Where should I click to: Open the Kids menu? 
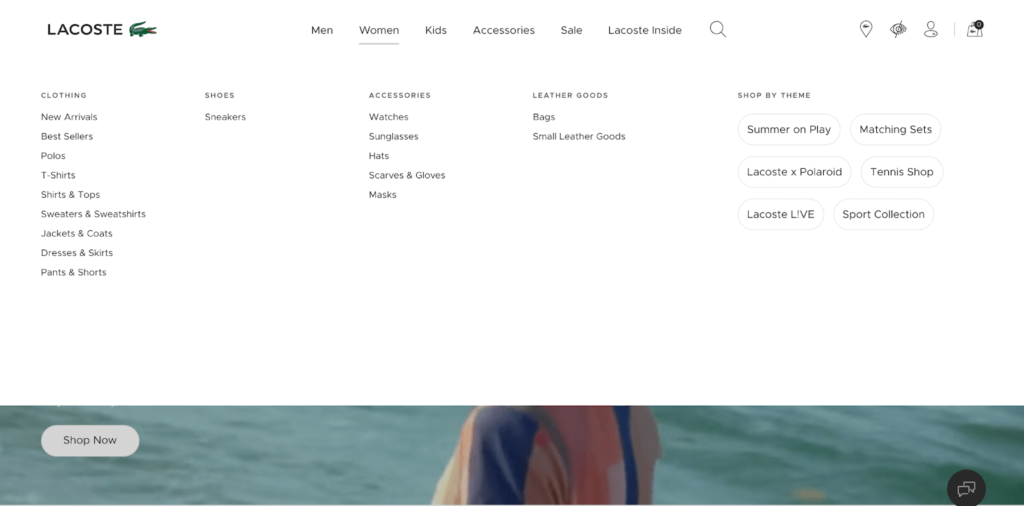point(436,30)
